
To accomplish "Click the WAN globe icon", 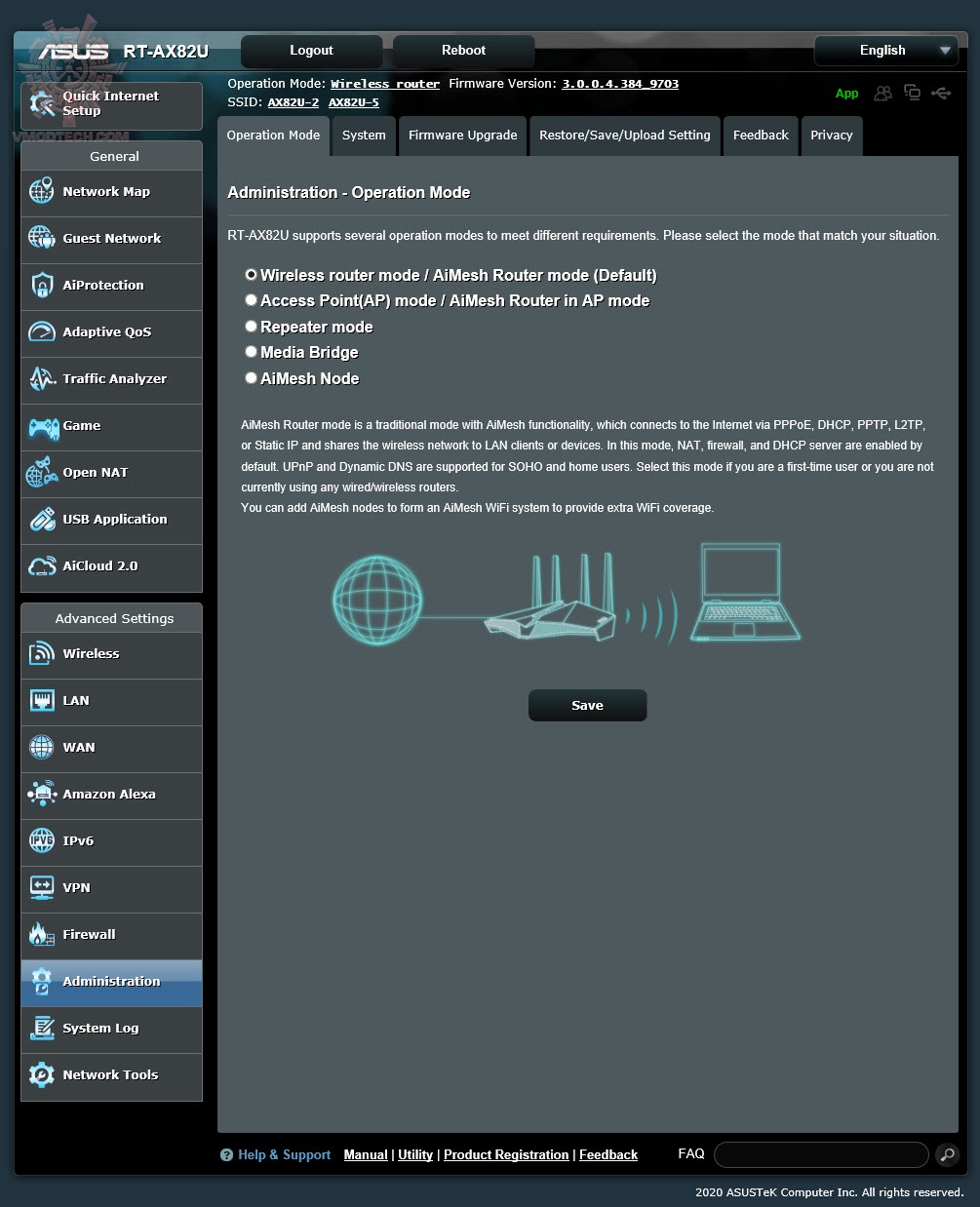I will click(42, 747).
